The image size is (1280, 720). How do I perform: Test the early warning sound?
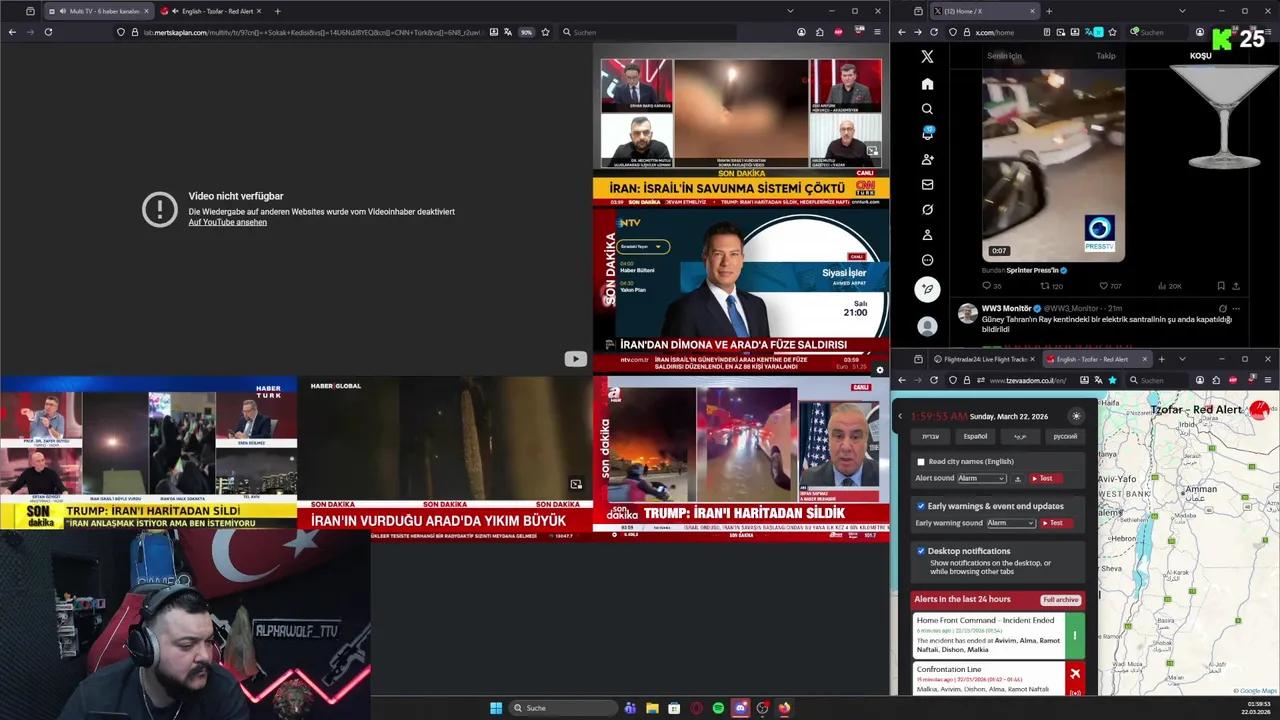pos(1055,523)
